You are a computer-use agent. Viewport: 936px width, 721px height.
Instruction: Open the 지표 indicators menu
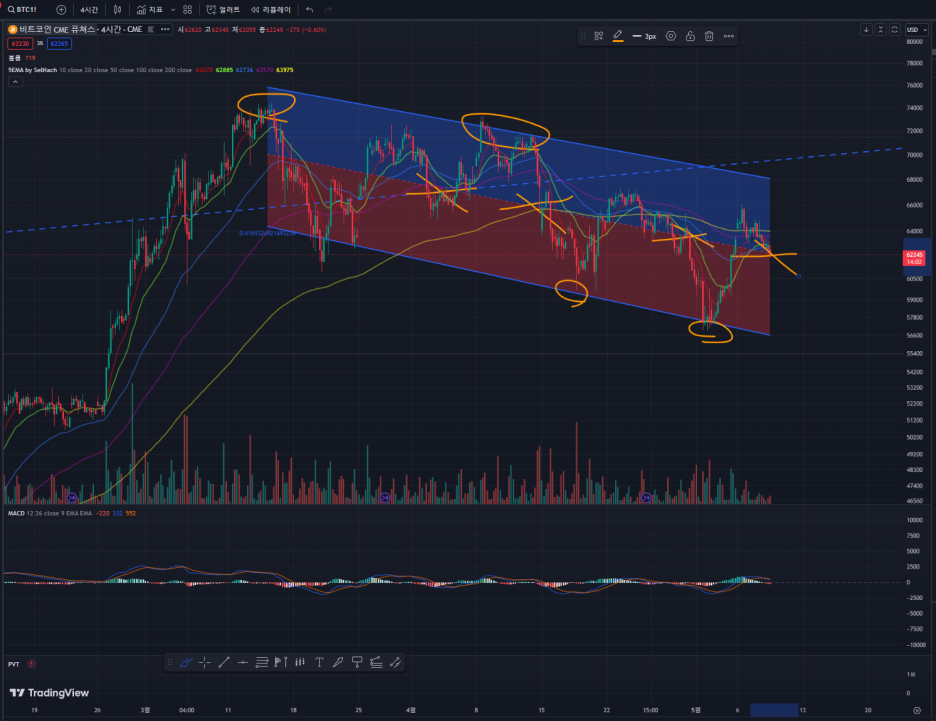[x=150, y=10]
